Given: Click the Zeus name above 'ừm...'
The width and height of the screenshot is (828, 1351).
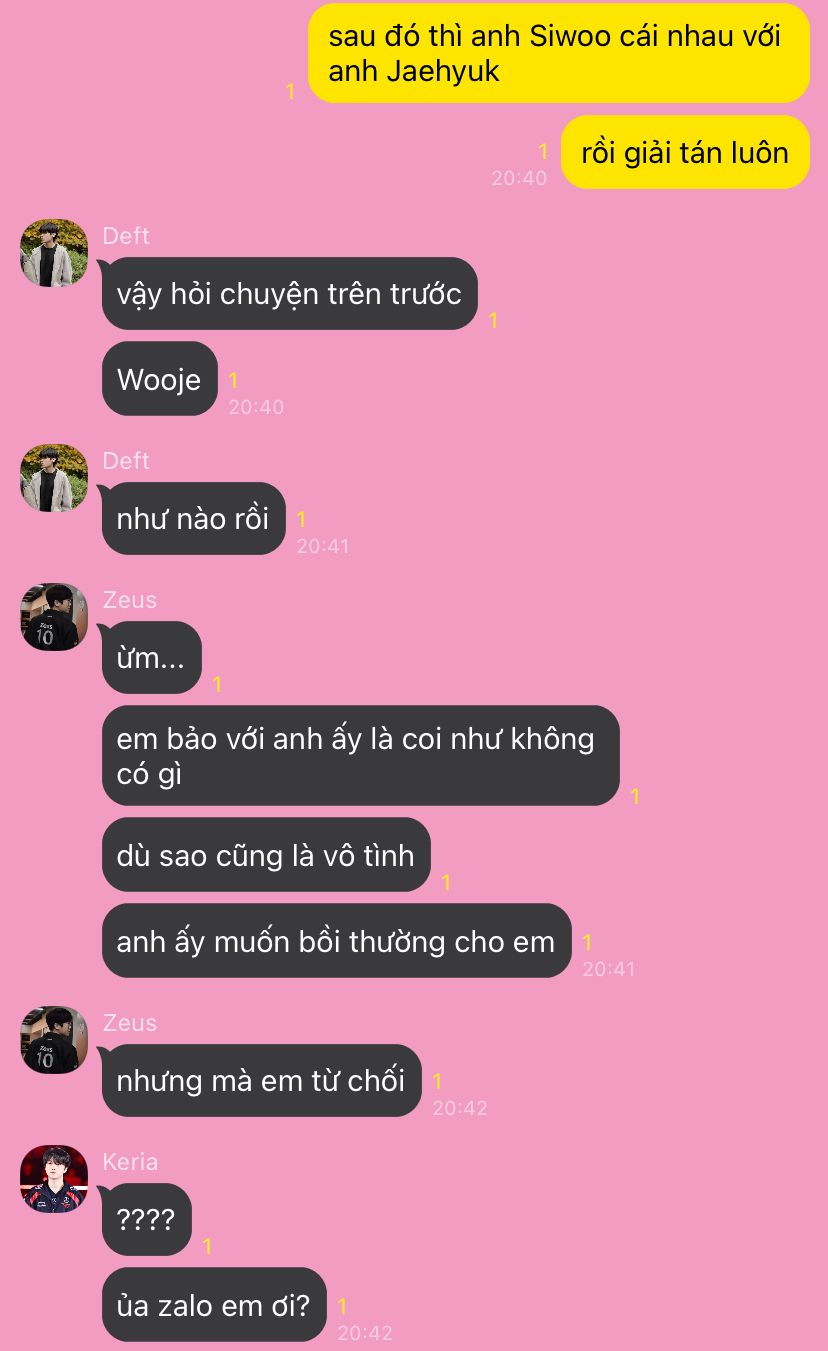Looking at the screenshot, I should pos(129,599).
